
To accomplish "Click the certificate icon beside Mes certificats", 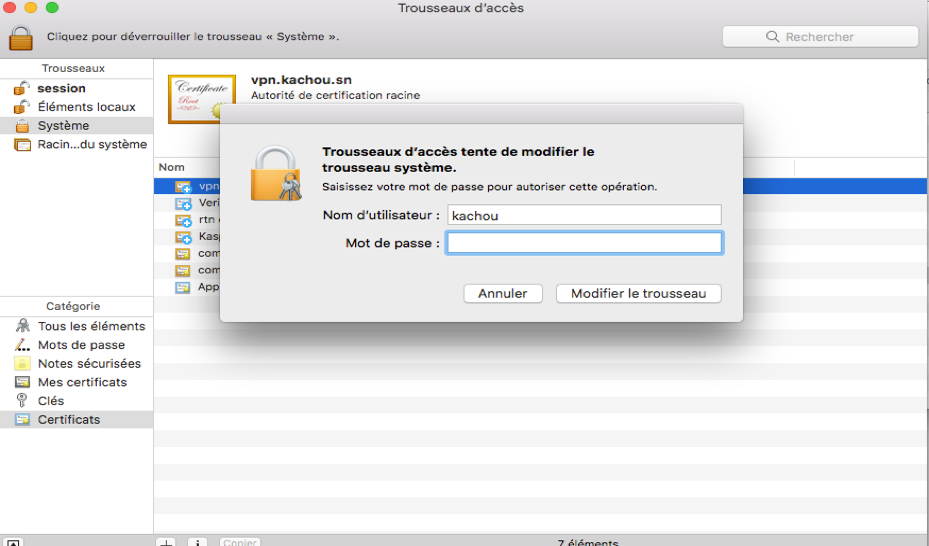I will [x=22, y=382].
